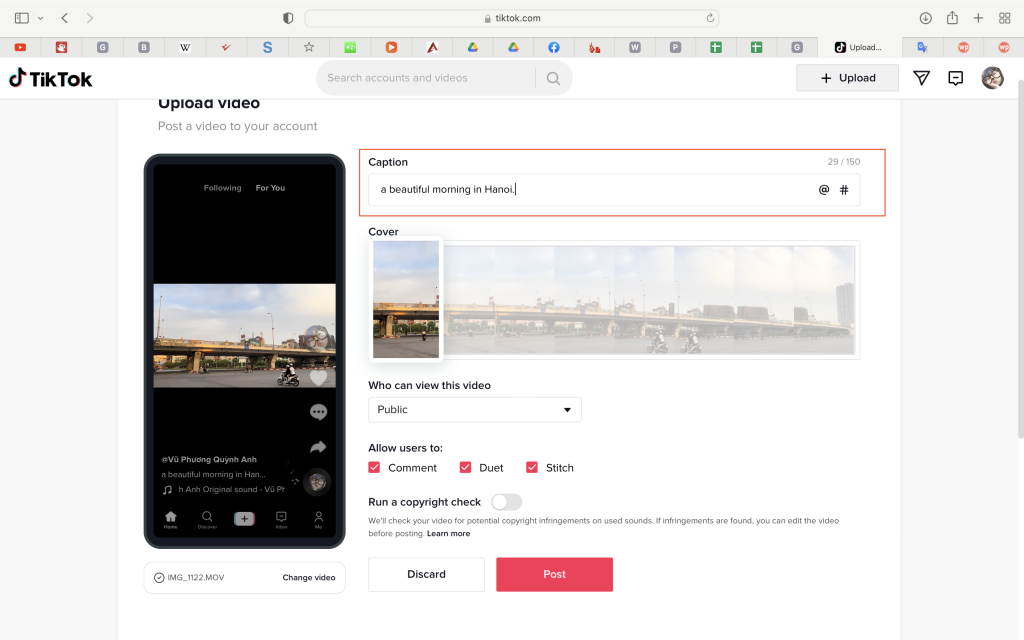Viewport: 1024px width, 640px height.
Task: Click the @Vũ Phương Quỳnh Anh username
Action: (x=209, y=459)
